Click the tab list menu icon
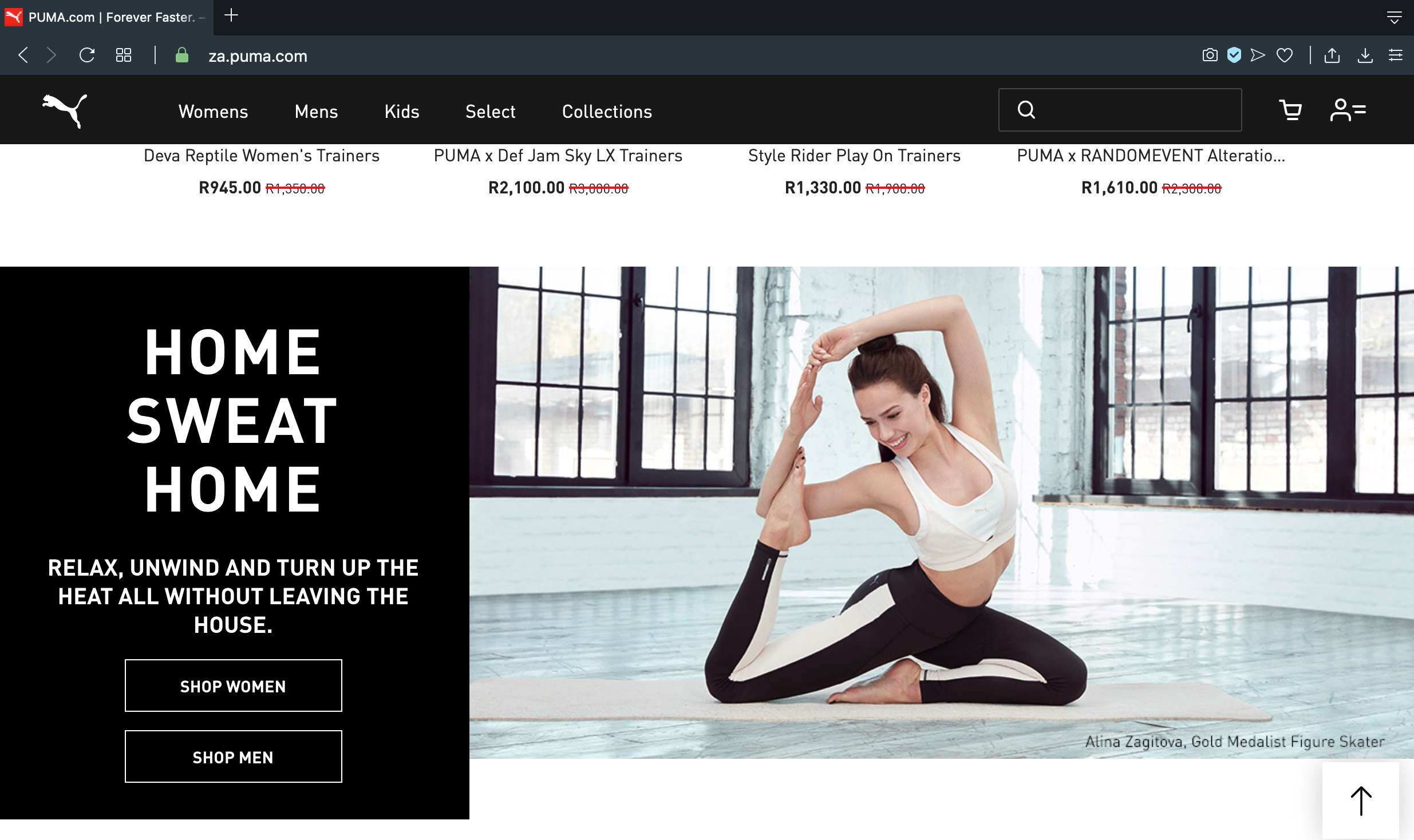Screen dimensions: 1414x840 coord(1394,18)
